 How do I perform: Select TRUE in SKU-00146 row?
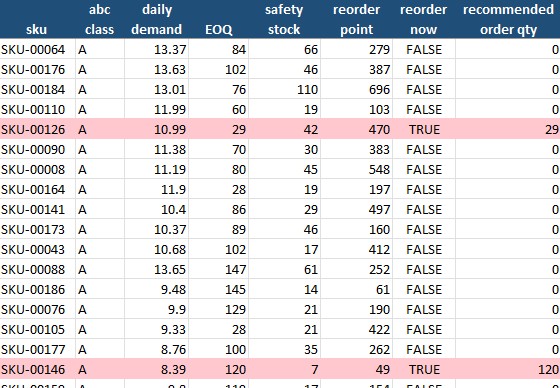pyautogui.click(x=424, y=369)
